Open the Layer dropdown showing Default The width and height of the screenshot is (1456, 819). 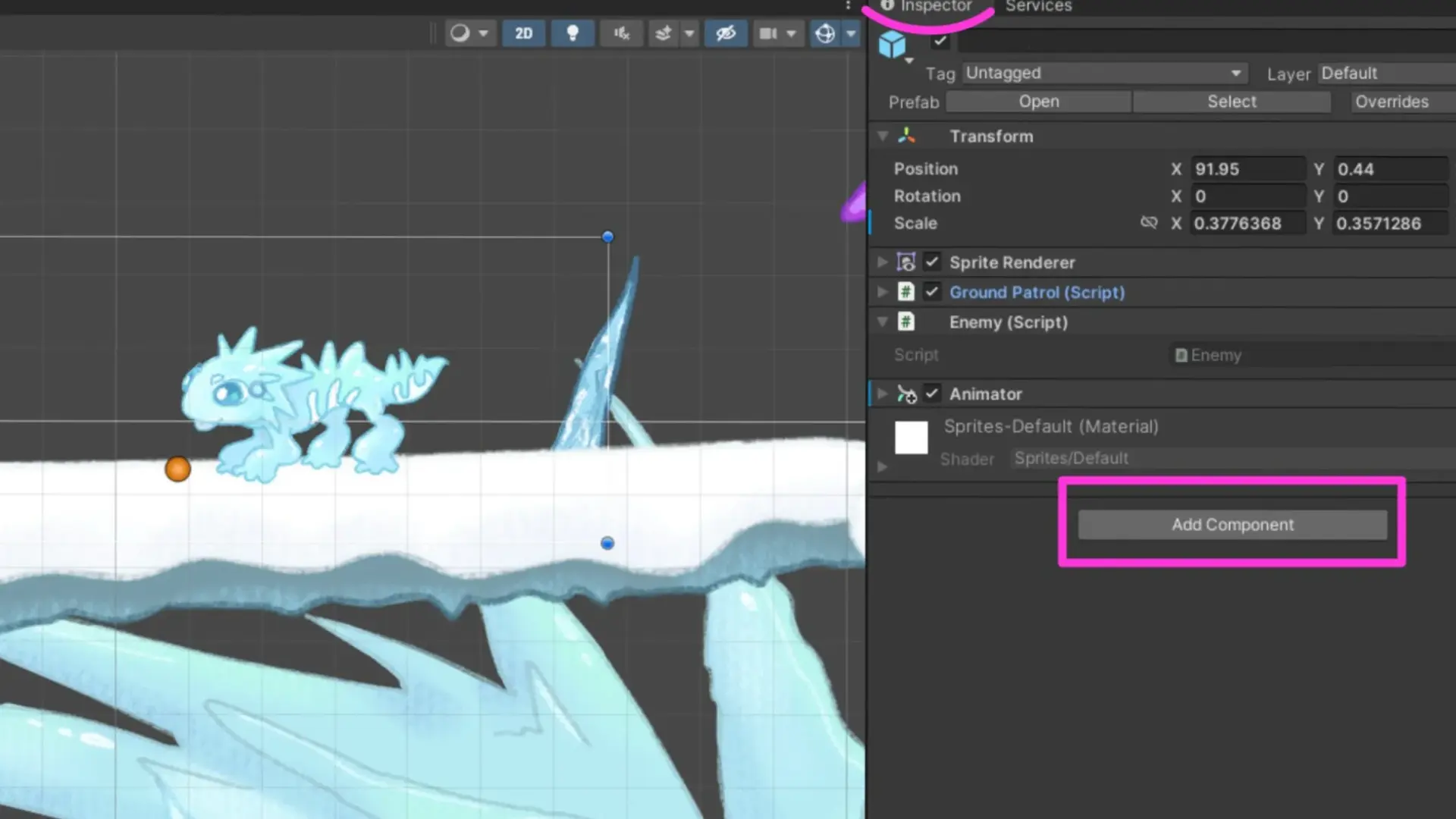click(1386, 73)
